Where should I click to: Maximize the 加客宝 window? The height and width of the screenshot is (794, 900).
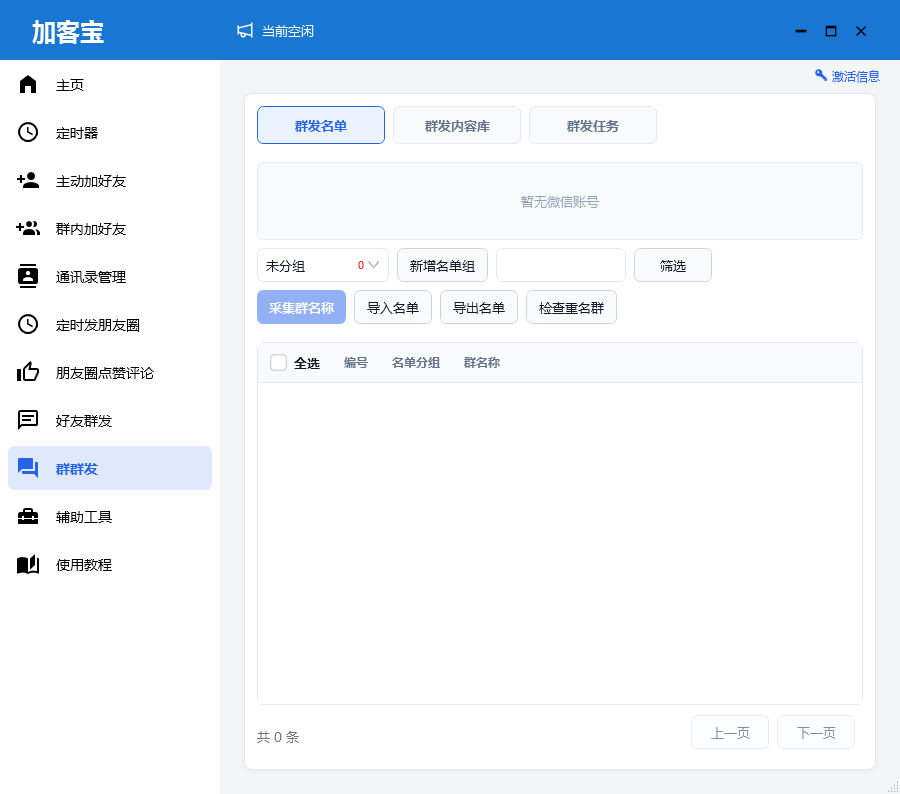point(831,31)
